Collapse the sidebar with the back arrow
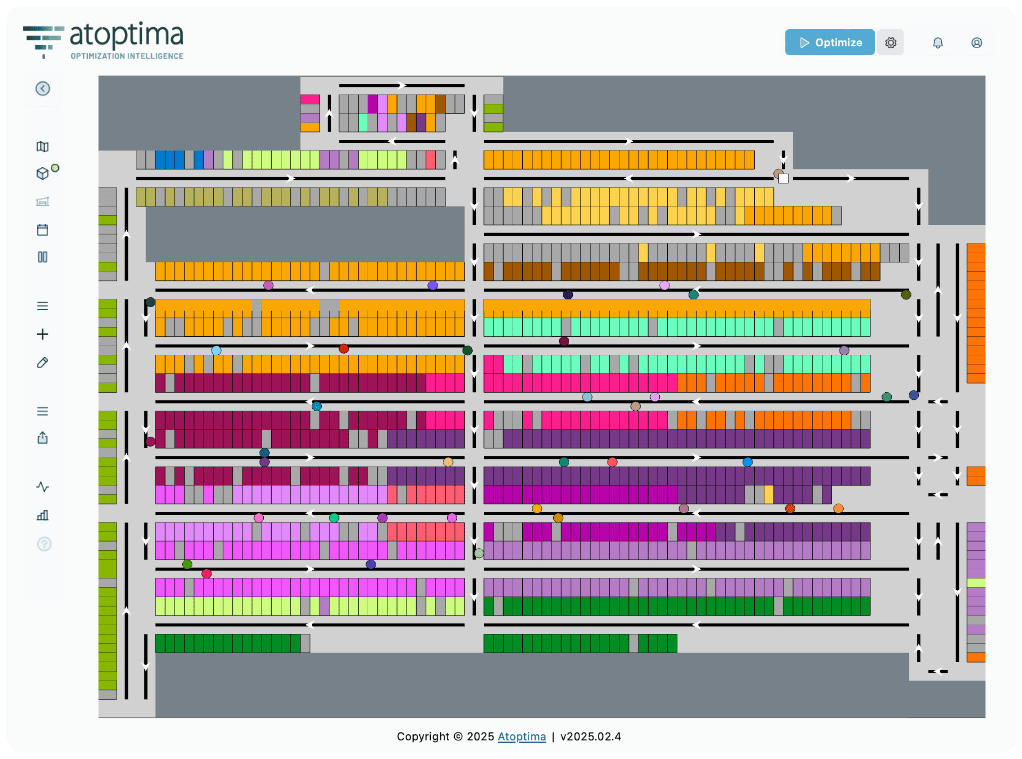Image resolution: width=1022 pixels, height=759 pixels. pos(42,88)
